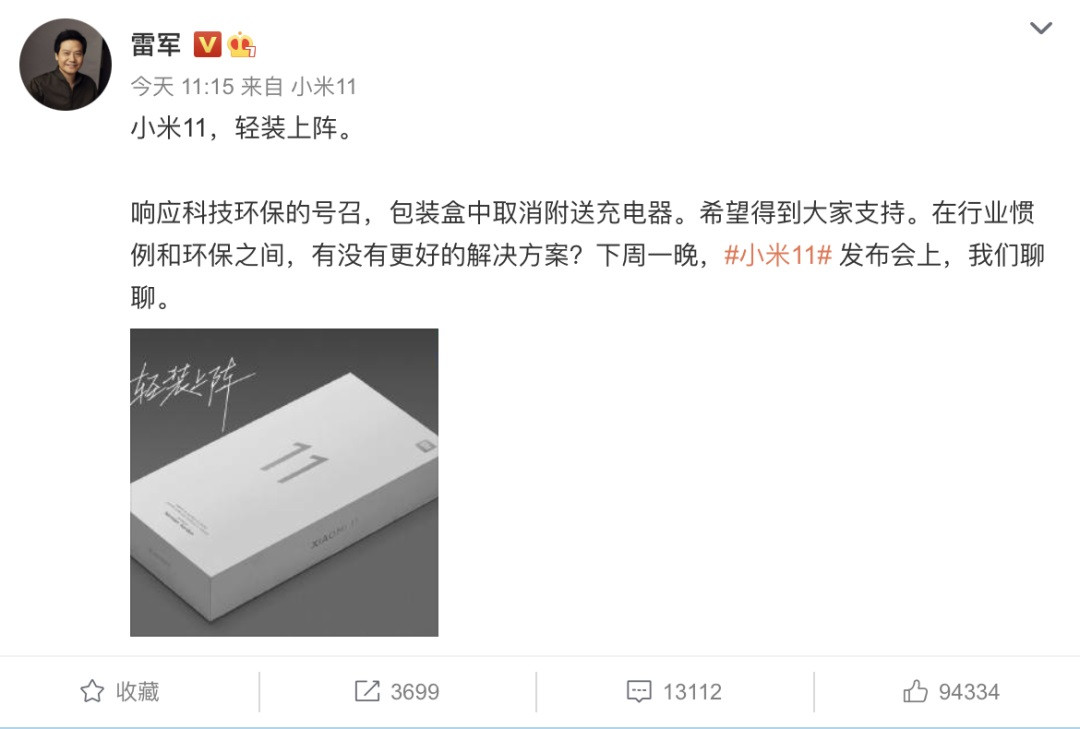Click the 来自 小米11 source link
Image resolution: width=1080 pixels, height=729 pixels.
tap(298, 87)
